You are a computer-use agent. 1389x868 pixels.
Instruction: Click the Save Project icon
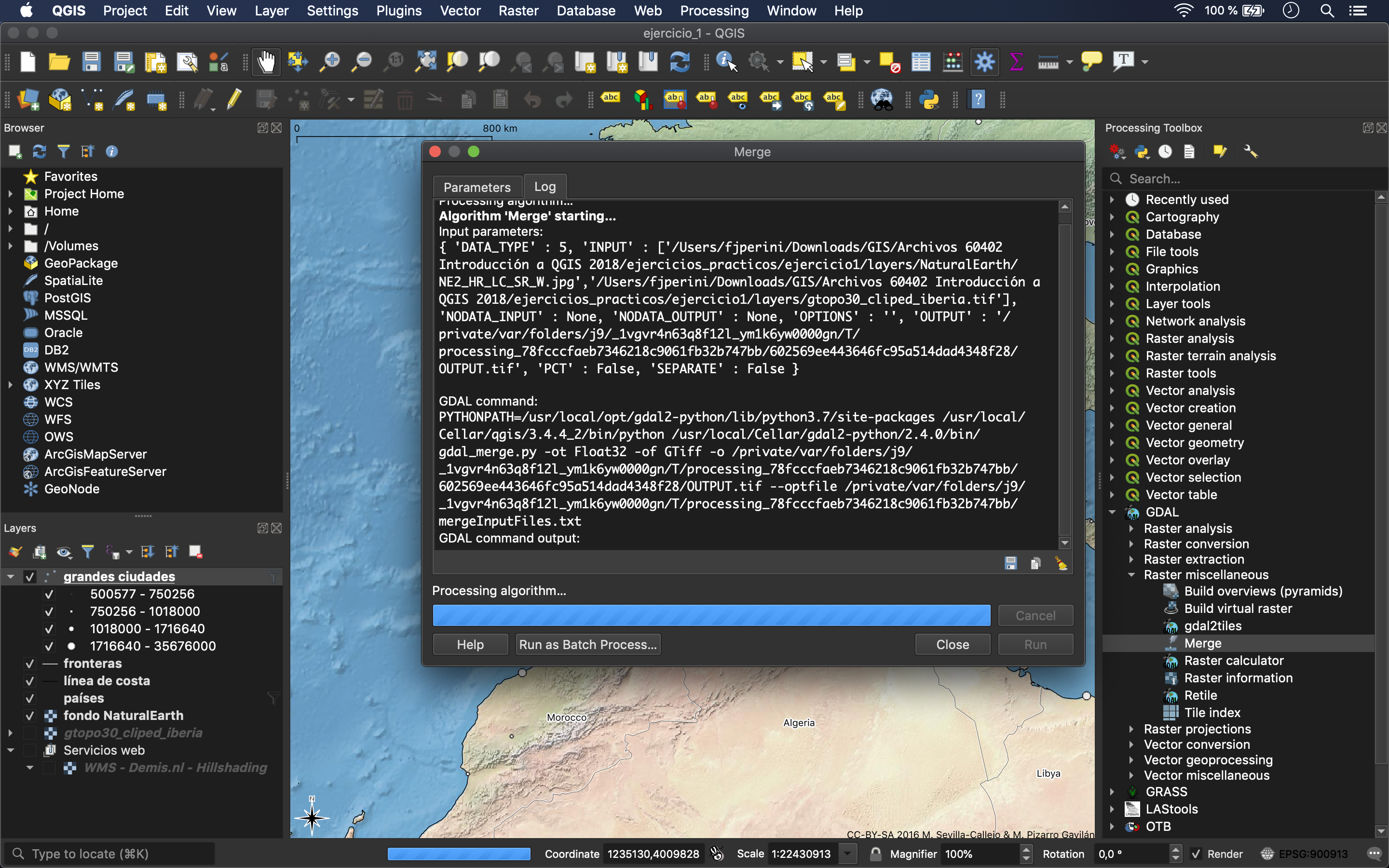point(91,61)
